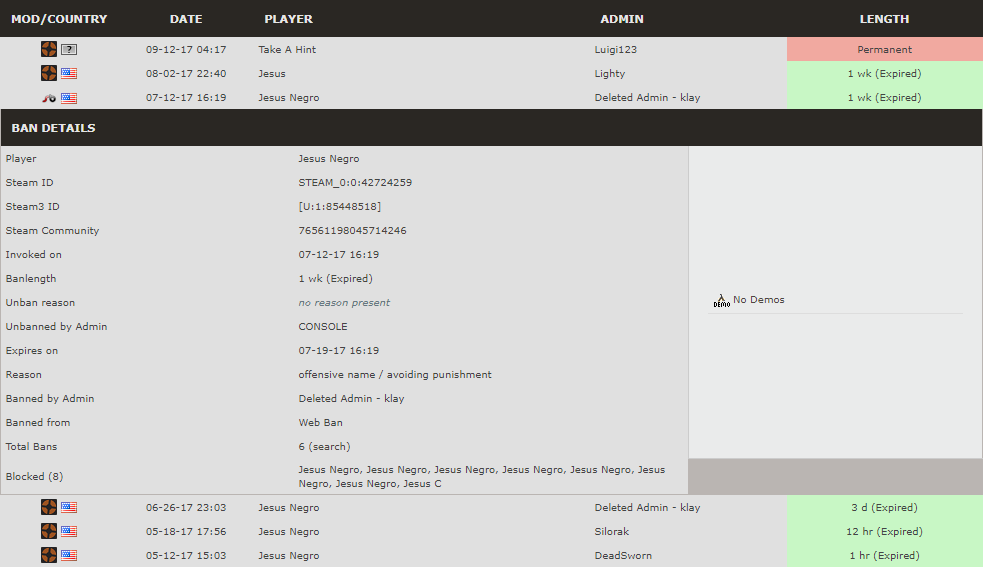Click the TF2 icon in the 08-02-17 row
Image resolution: width=983 pixels, height=567 pixels.
[x=49, y=73]
